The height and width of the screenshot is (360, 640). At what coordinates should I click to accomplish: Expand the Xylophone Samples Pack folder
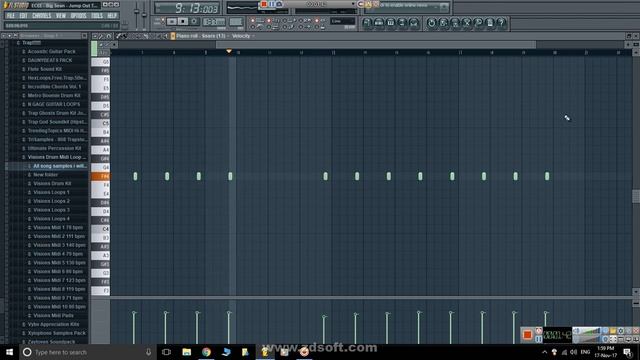(56, 333)
